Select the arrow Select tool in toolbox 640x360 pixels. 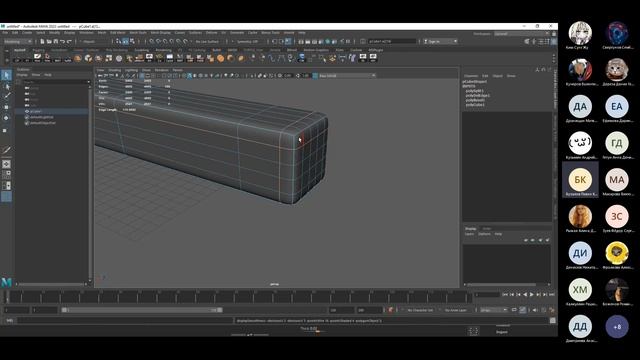(x=7, y=75)
